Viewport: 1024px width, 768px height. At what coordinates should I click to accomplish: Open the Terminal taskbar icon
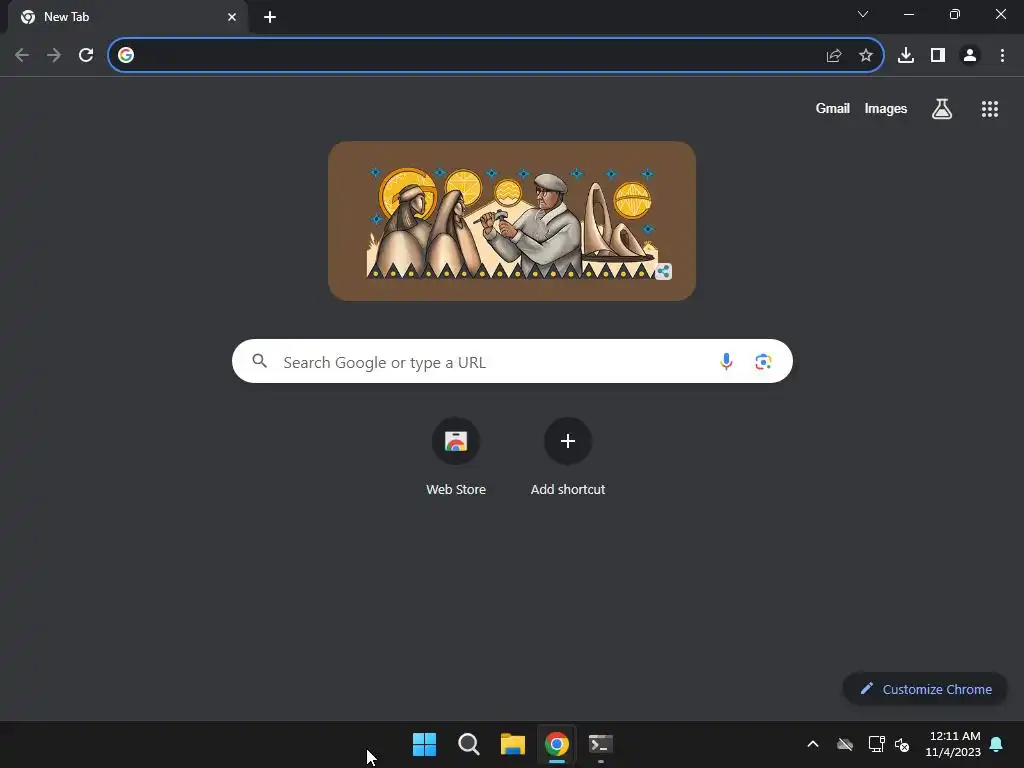coord(601,744)
